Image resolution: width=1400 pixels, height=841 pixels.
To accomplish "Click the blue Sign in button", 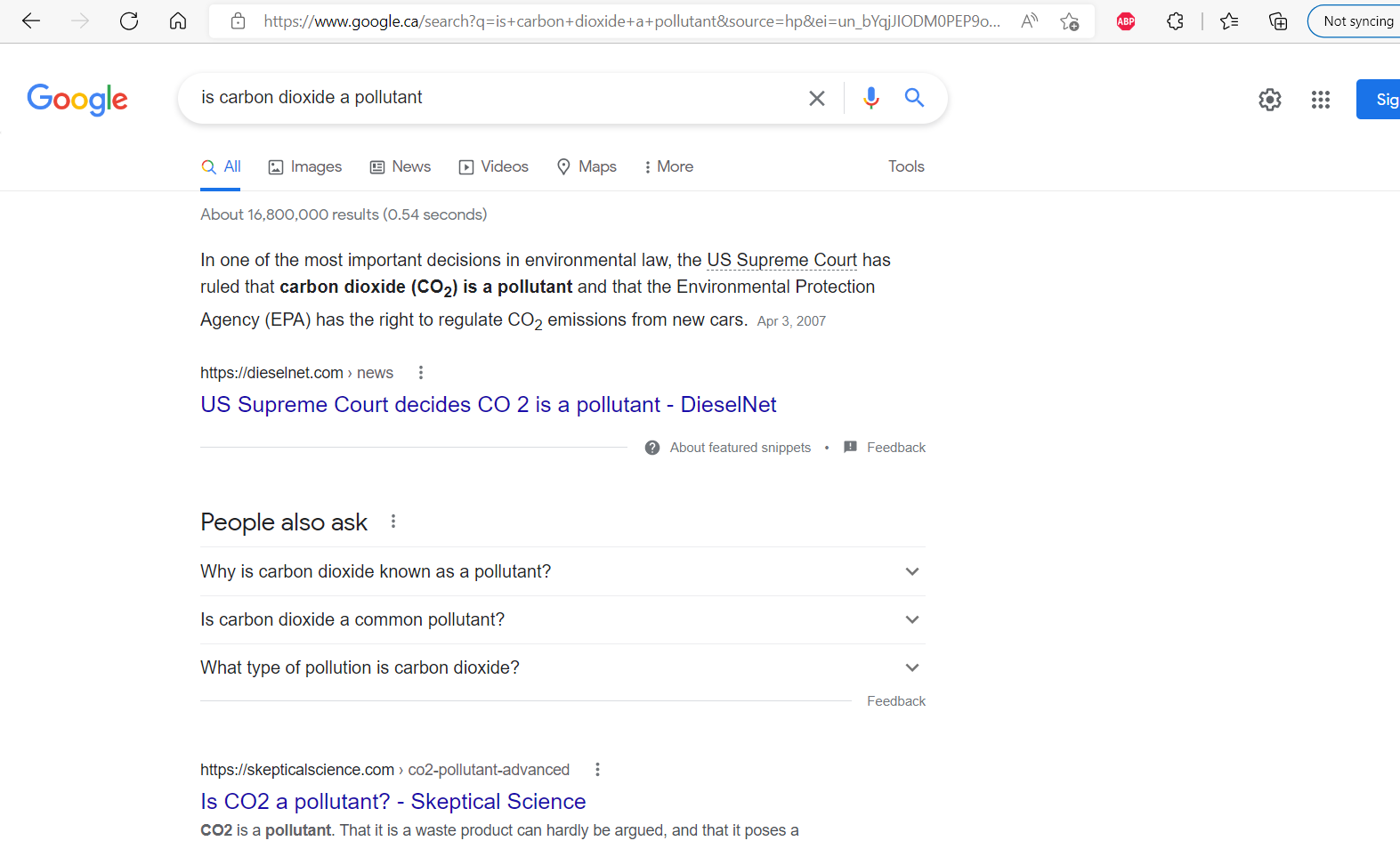I will (1379, 100).
